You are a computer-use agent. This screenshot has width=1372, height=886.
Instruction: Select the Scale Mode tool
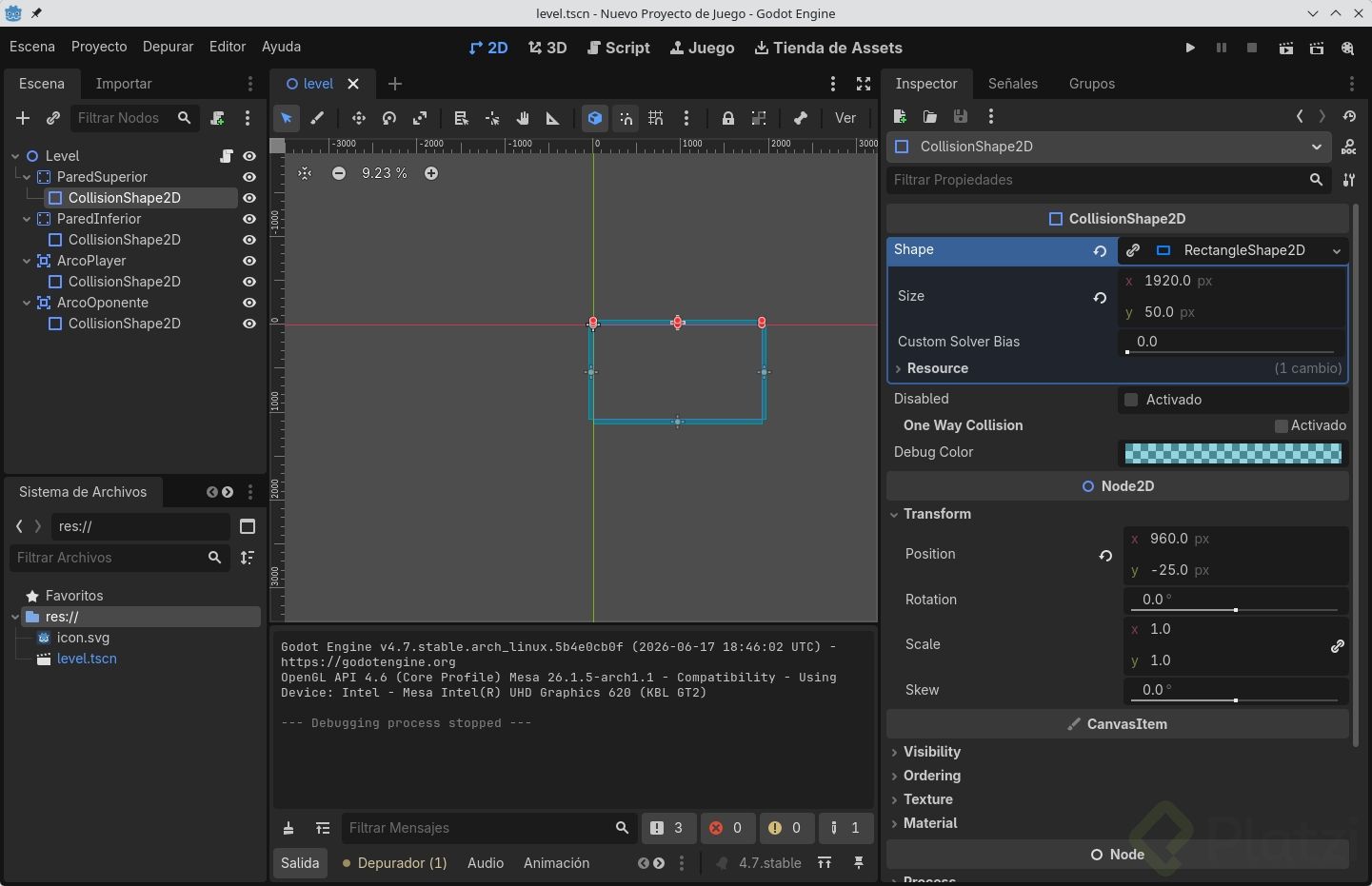point(420,118)
